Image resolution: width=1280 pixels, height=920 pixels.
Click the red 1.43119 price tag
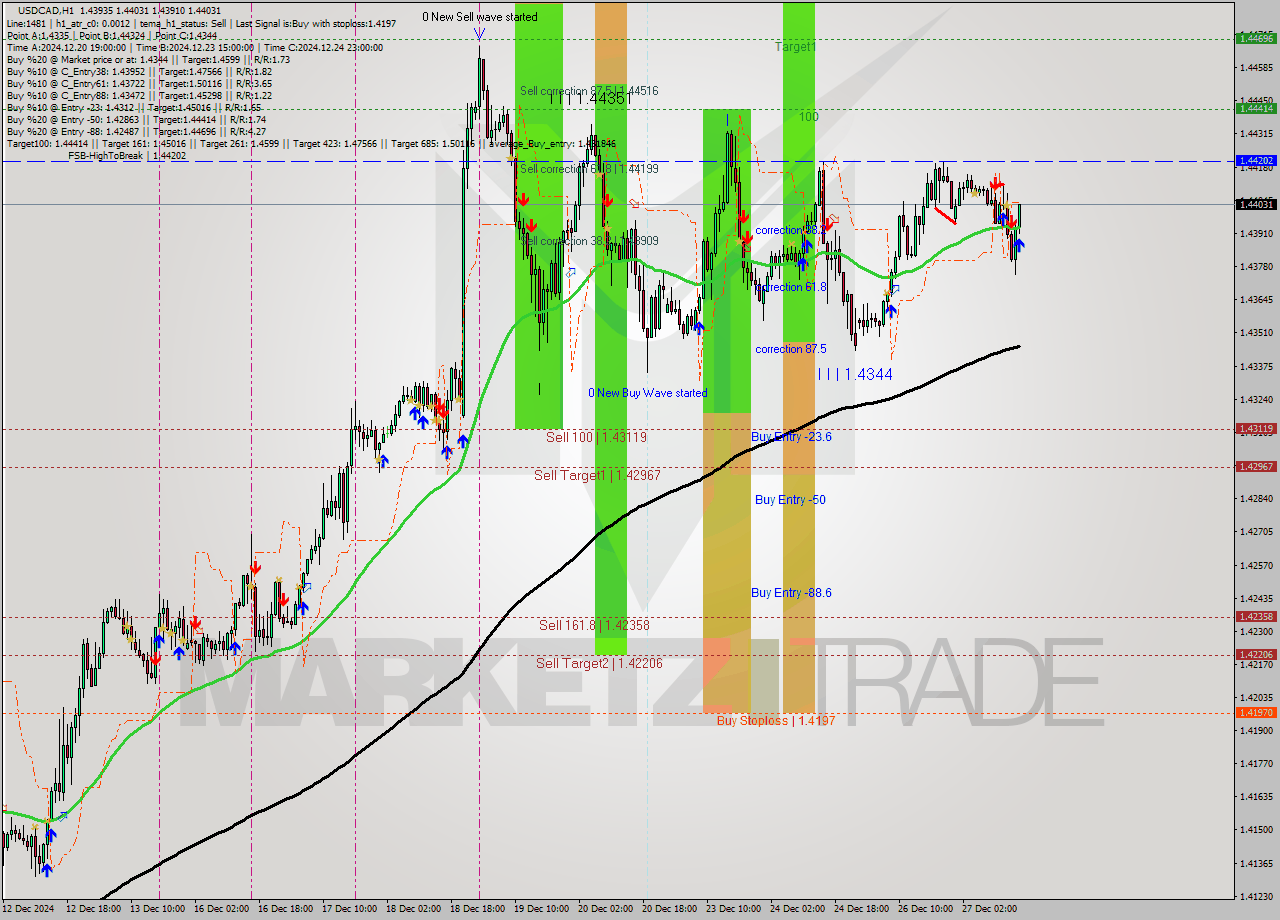pyautogui.click(x=1255, y=429)
